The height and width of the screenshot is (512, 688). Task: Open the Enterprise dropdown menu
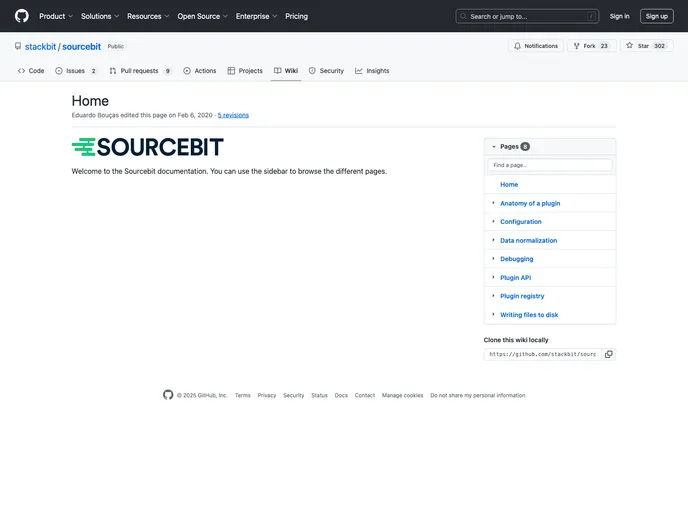[256, 16]
